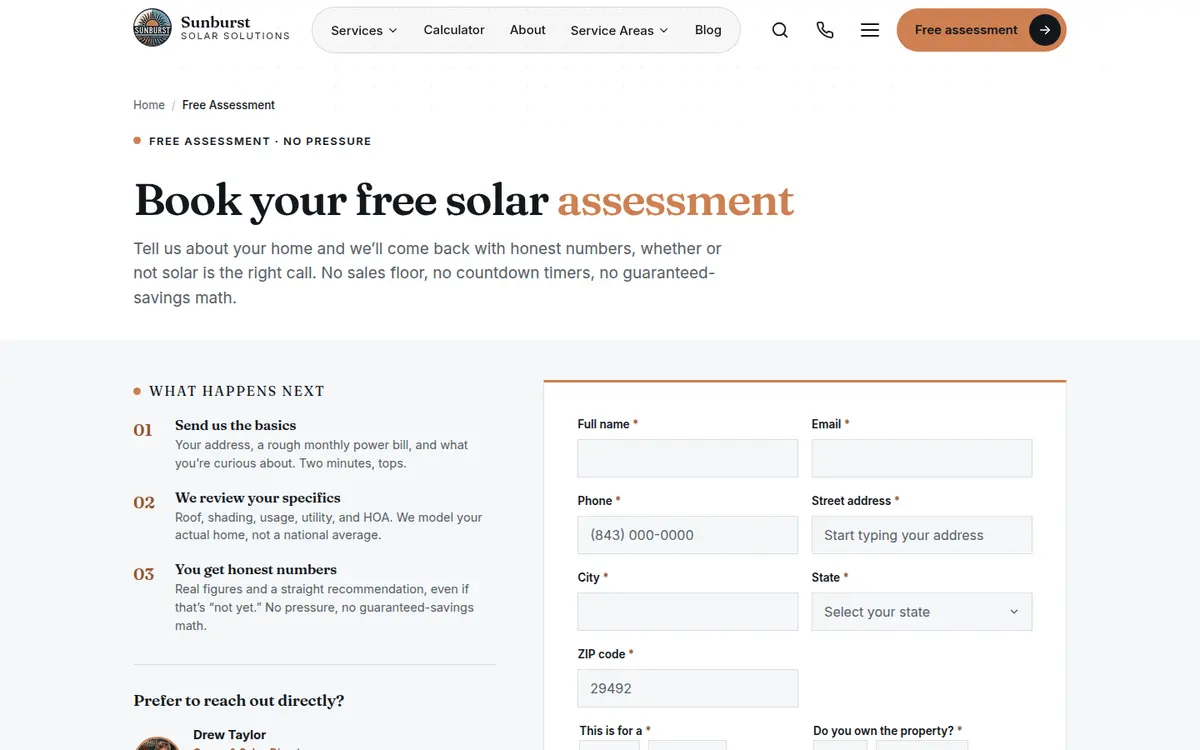Click the ZIP code field
Viewport: 1200px width, 750px height.
[x=687, y=688]
